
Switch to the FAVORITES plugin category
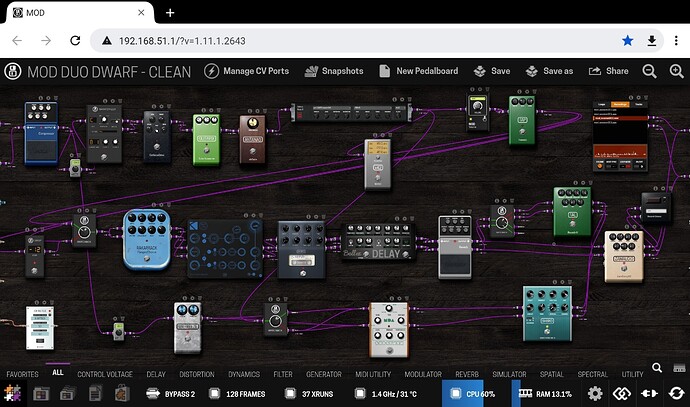pyautogui.click(x=22, y=374)
